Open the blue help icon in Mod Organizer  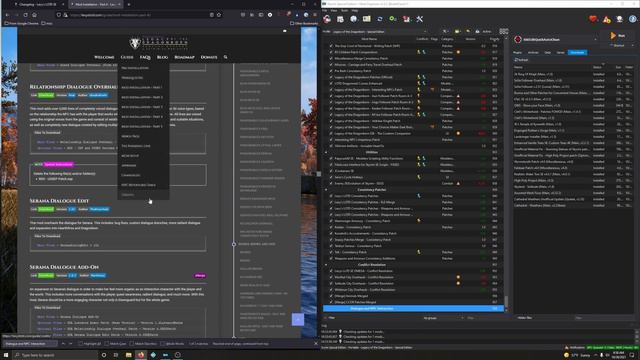[x=633, y=19]
